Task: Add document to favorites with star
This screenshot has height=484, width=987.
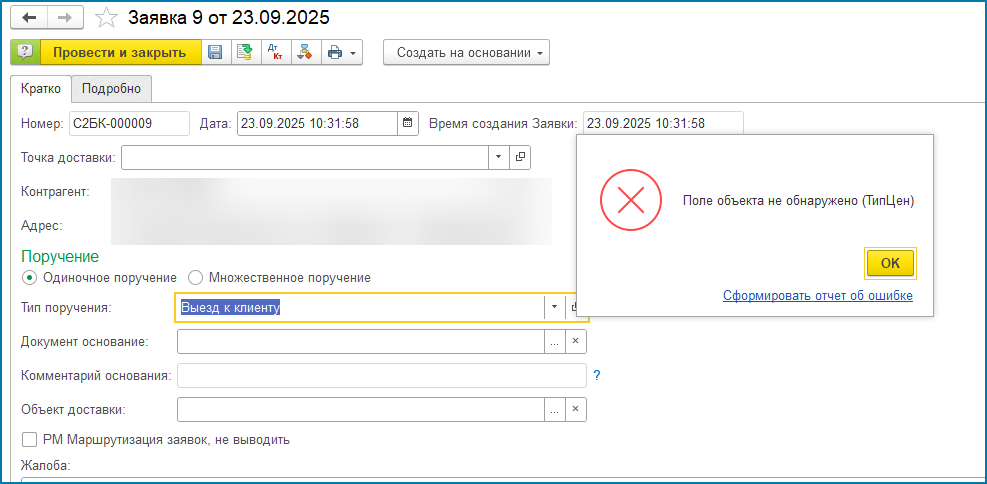Action: coord(105,18)
